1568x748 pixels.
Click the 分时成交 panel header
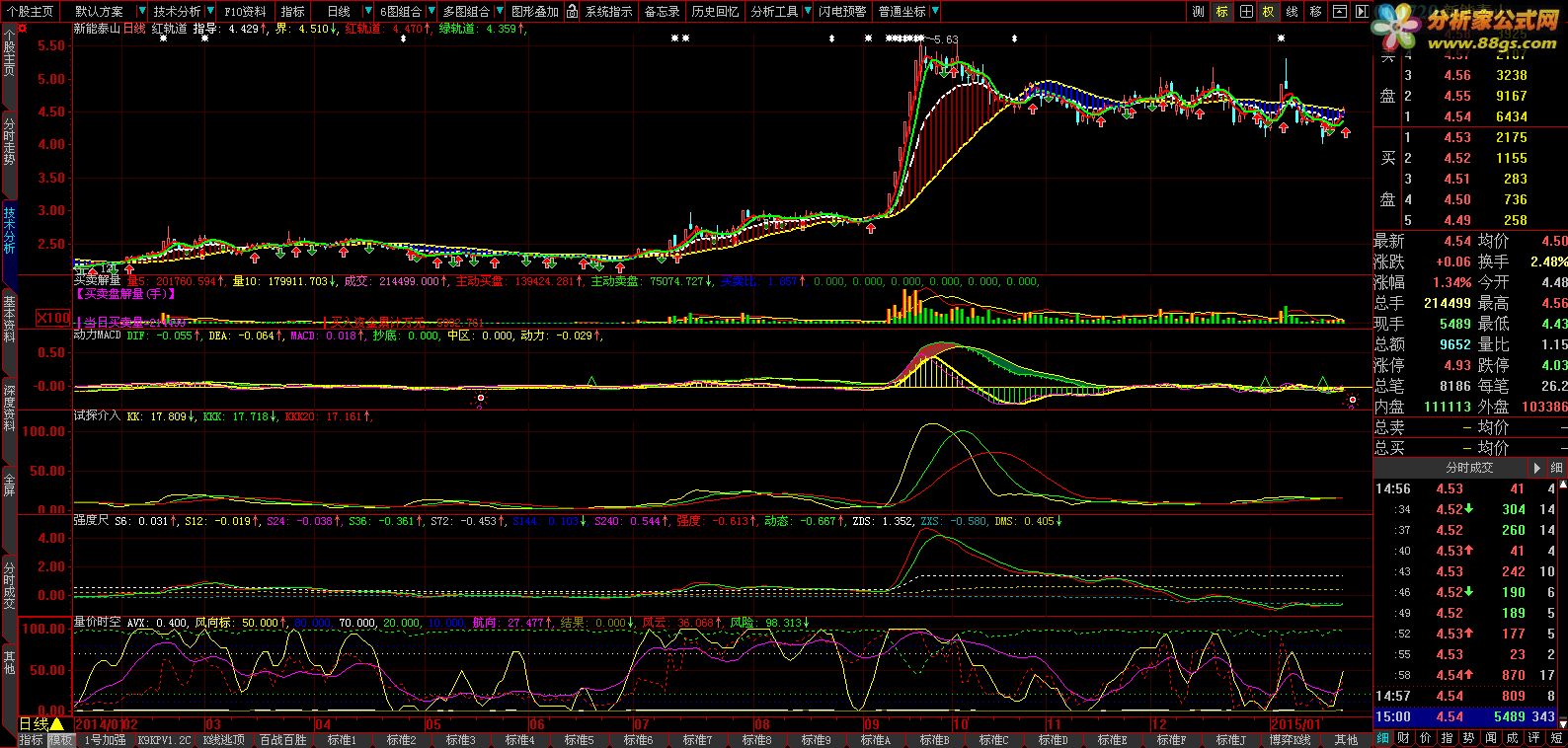tap(1450, 468)
